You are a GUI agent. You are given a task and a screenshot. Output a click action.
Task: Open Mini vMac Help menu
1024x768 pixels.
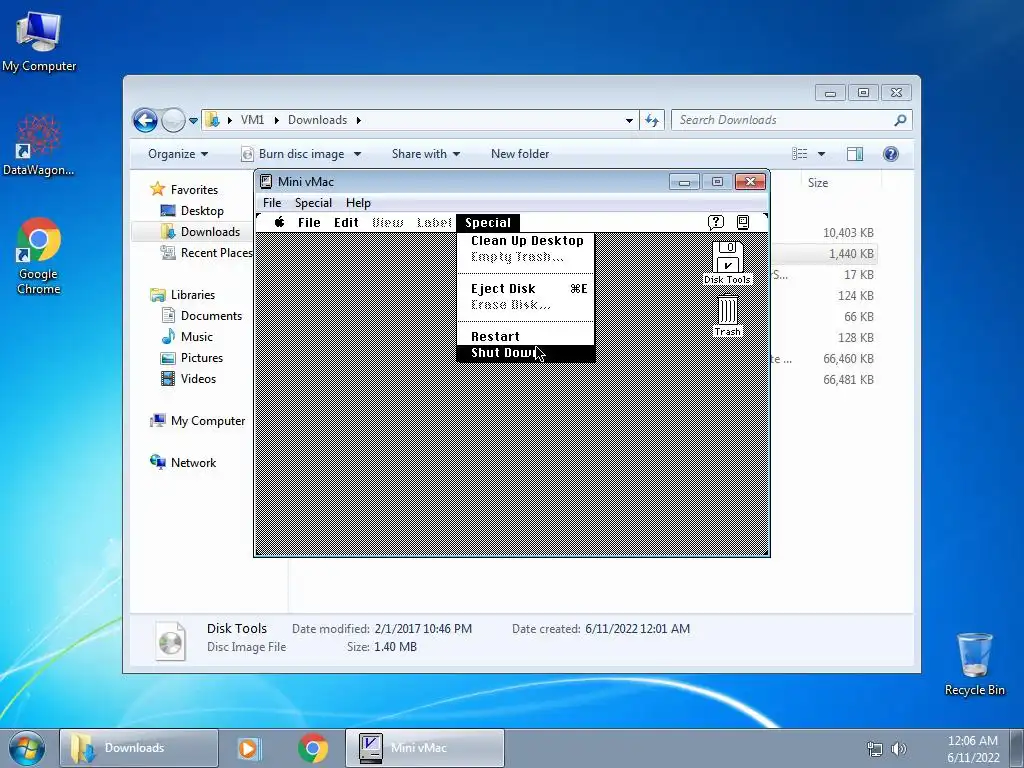358,202
